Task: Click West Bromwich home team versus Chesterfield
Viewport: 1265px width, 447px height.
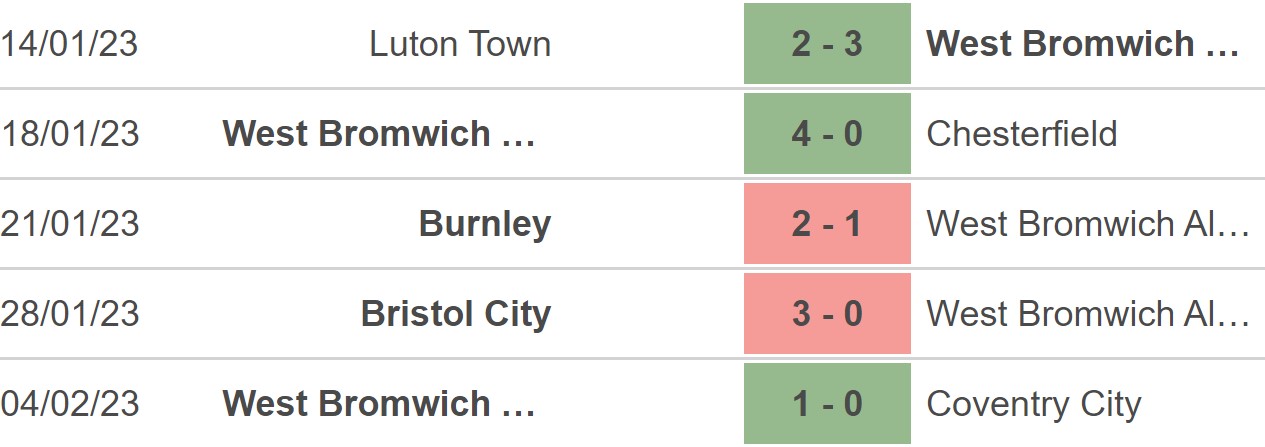Action: 379,134
